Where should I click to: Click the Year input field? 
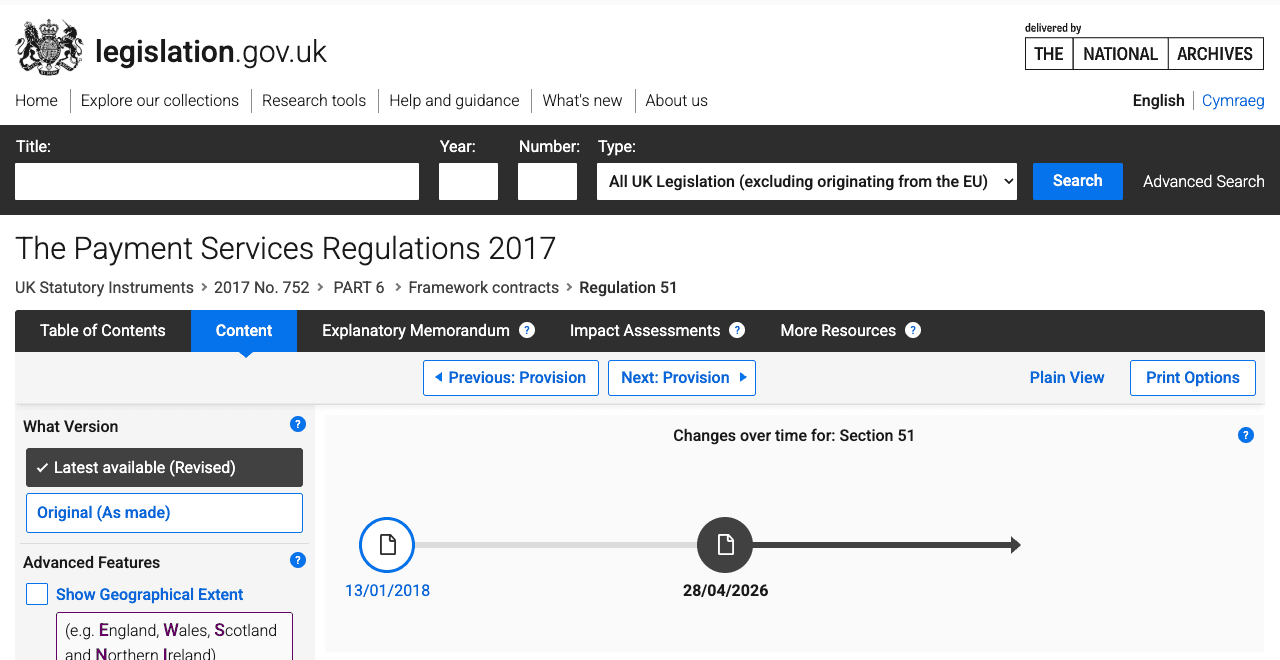[468, 181]
